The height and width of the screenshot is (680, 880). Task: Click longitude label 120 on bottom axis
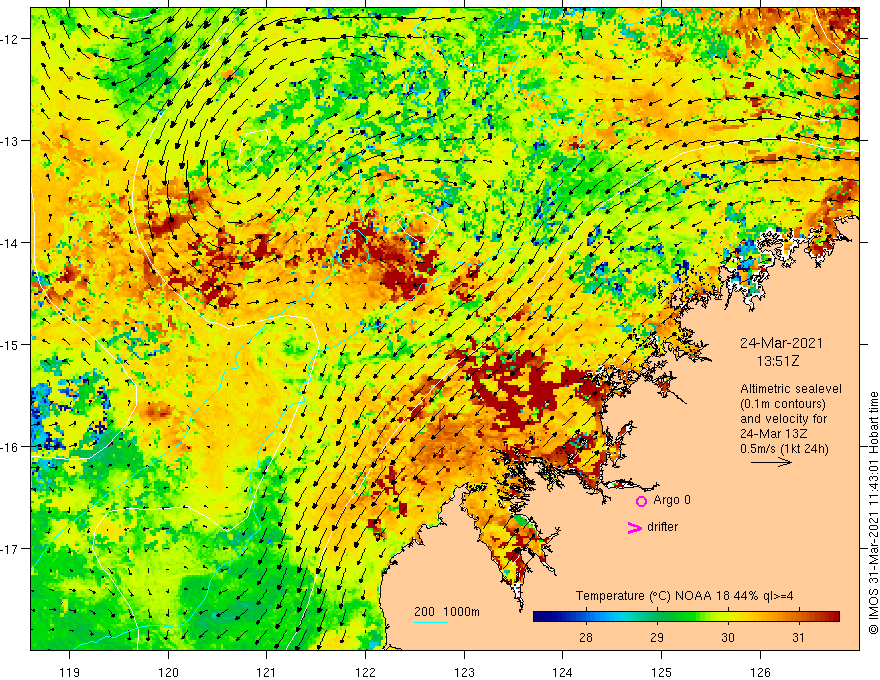[168, 672]
